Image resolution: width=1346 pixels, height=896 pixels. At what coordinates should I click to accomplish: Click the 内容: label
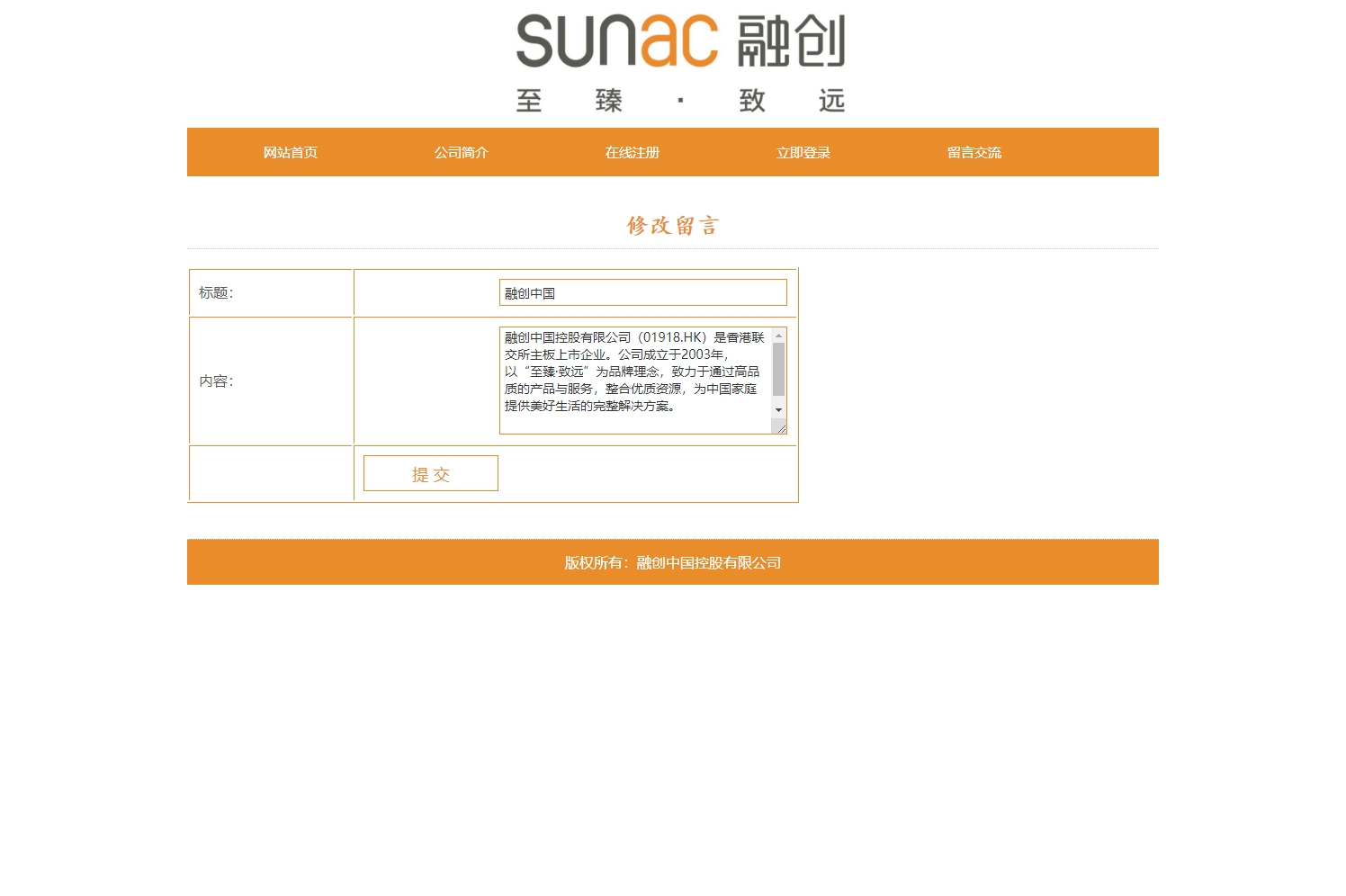coord(216,381)
